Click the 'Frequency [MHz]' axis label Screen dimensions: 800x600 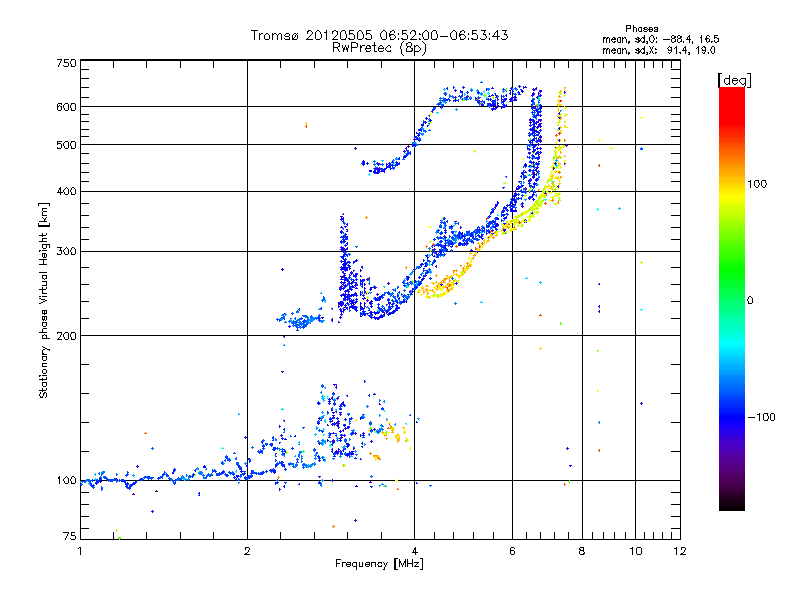(379, 564)
